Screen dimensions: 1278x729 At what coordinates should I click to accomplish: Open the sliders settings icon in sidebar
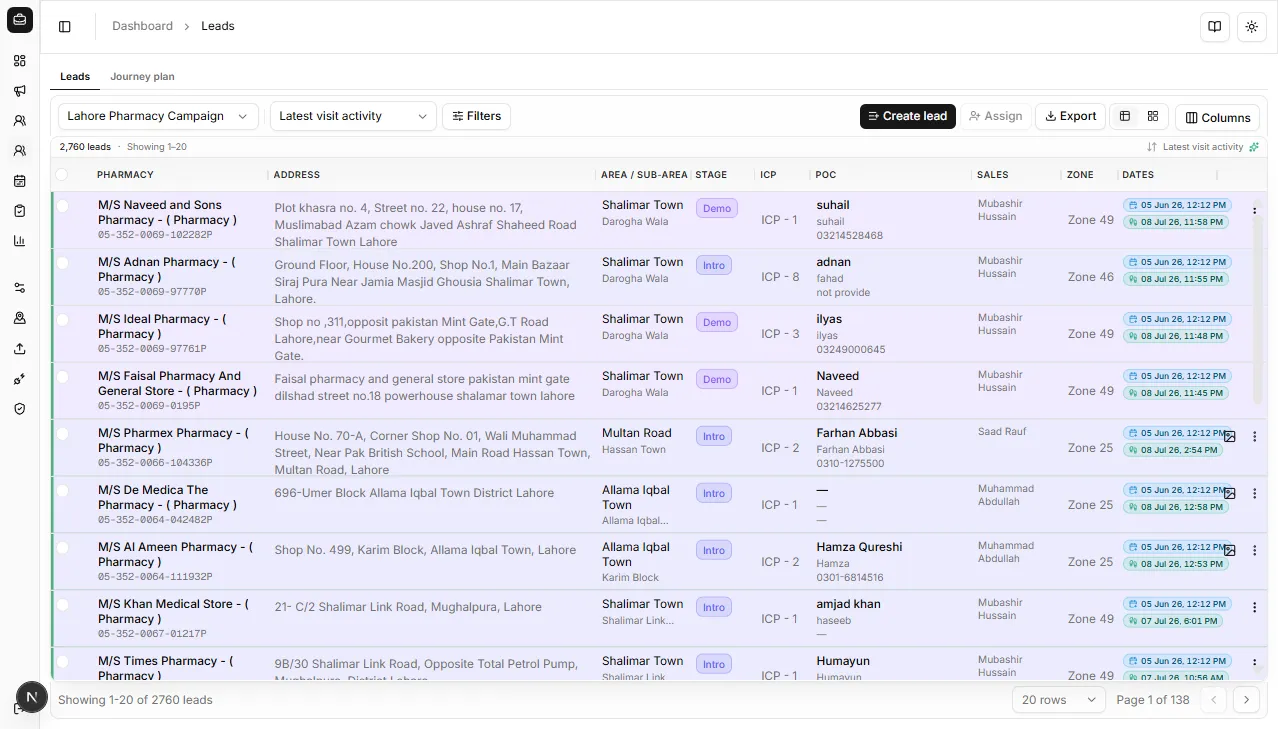click(x=19, y=288)
